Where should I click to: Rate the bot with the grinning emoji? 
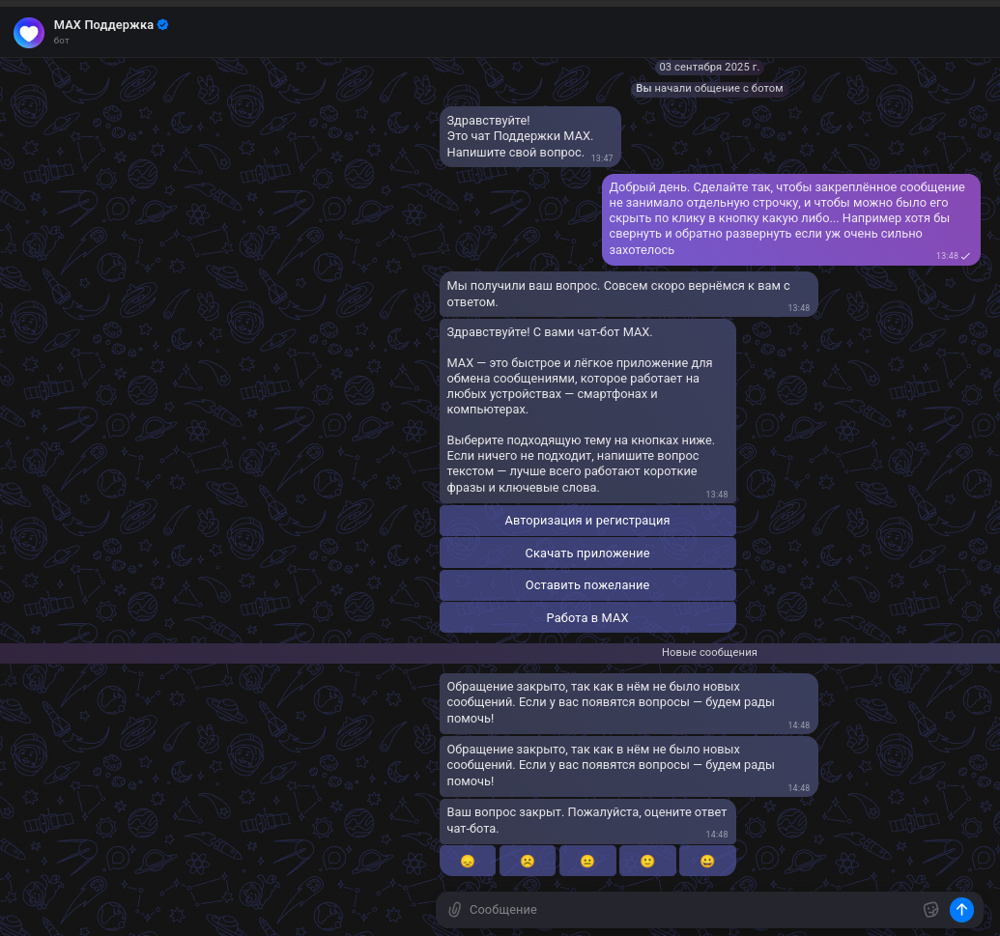[707, 861]
